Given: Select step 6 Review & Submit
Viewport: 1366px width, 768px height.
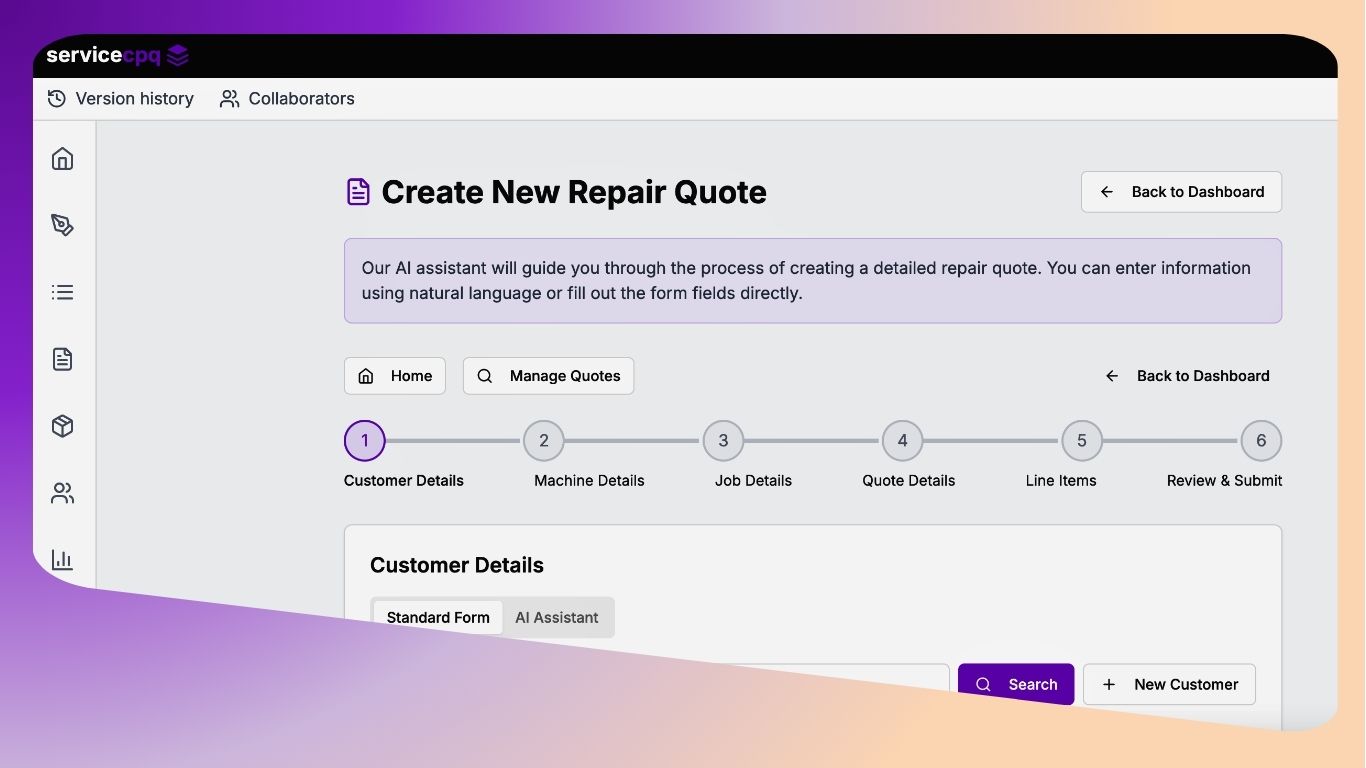Looking at the screenshot, I should click(1261, 441).
